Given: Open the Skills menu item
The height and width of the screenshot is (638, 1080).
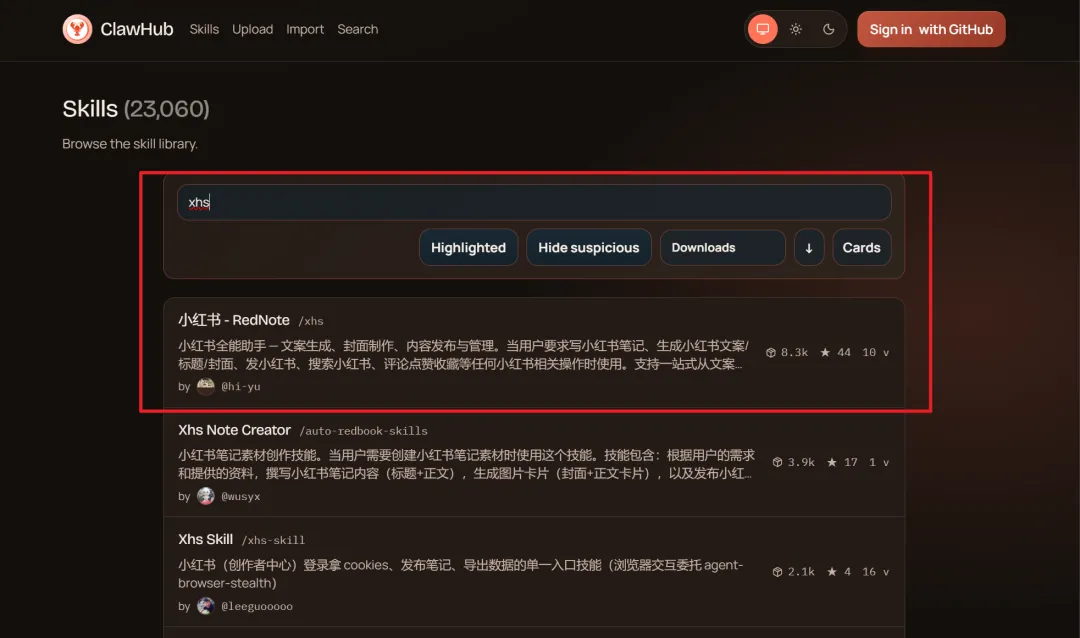Looking at the screenshot, I should coord(204,29).
